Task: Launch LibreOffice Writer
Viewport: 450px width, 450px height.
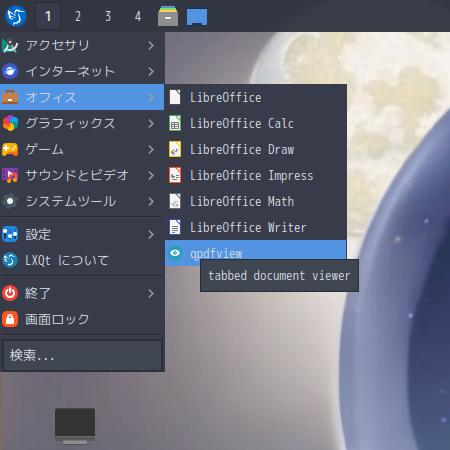Action: click(255, 227)
